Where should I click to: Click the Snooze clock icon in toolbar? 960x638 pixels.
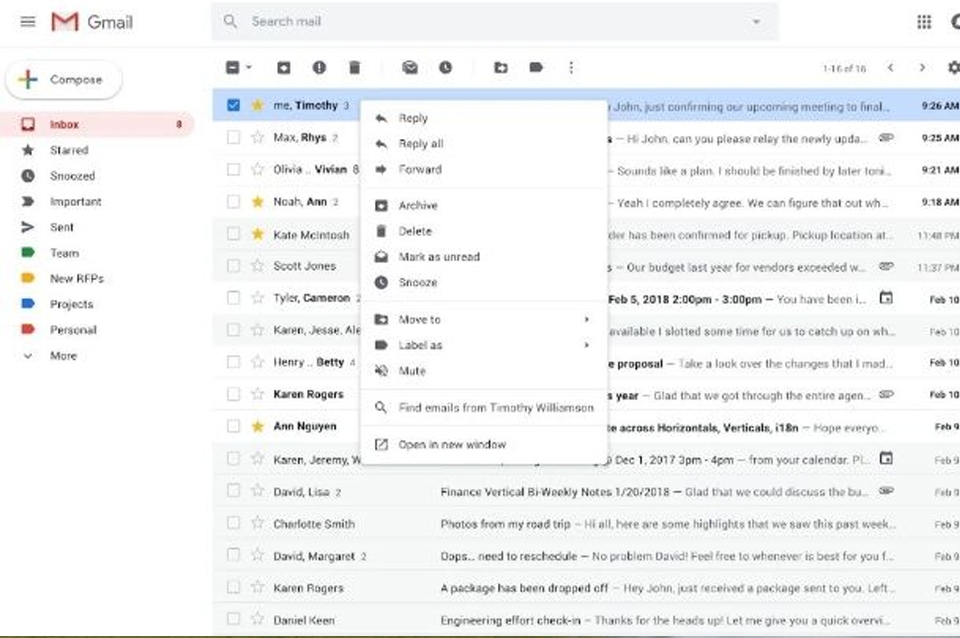pyautogui.click(x=445, y=68)
